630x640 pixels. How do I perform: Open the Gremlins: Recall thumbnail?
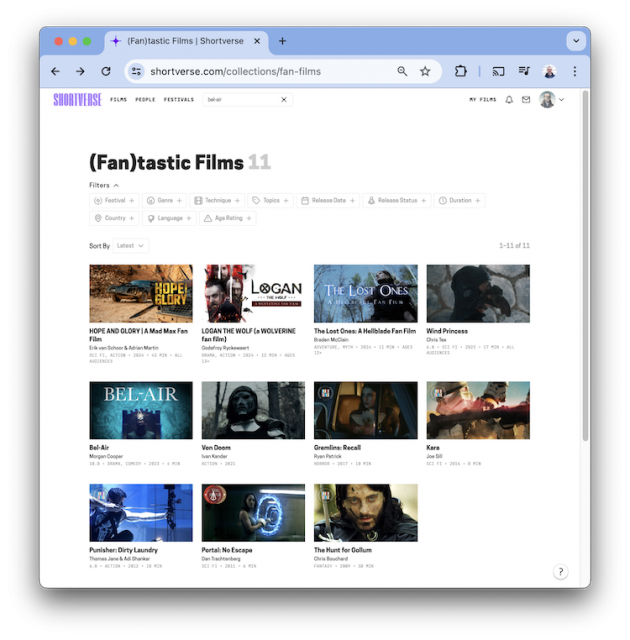coord(366,410)
